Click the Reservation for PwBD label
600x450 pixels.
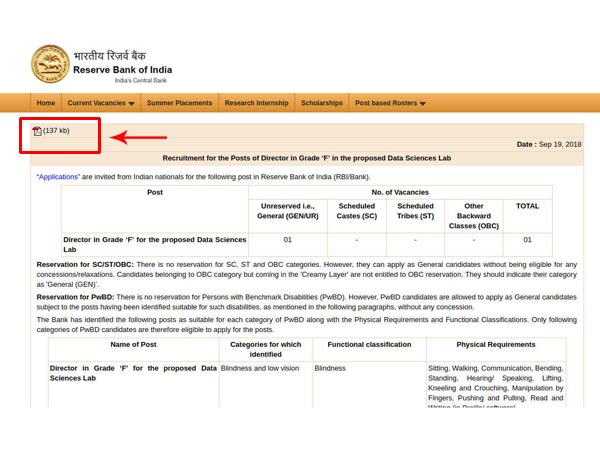click(75, 297)
